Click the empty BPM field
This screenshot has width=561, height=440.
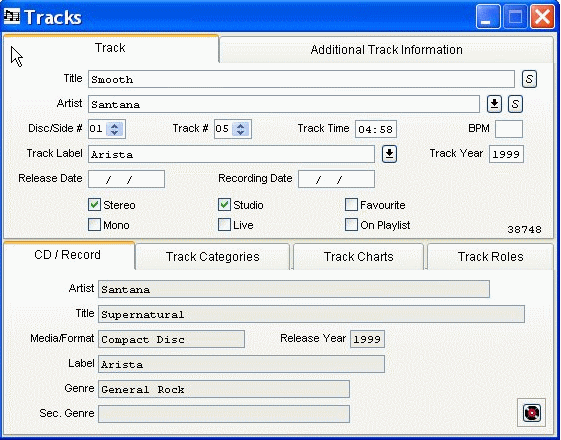509,129
